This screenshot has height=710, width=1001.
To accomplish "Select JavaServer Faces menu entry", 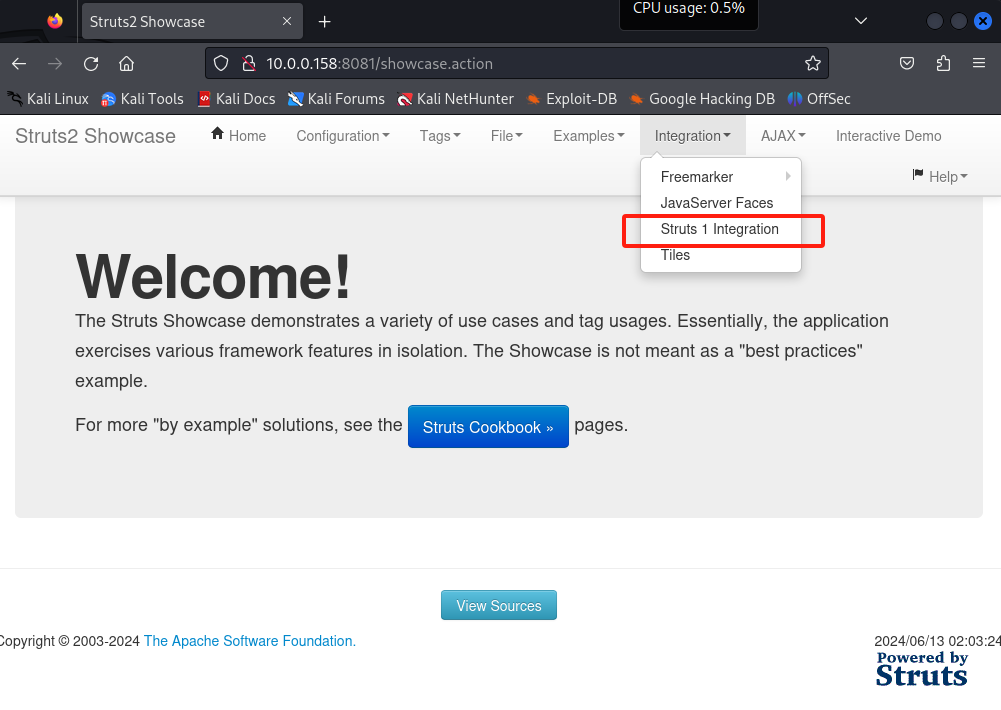I will tap(721, 203).
